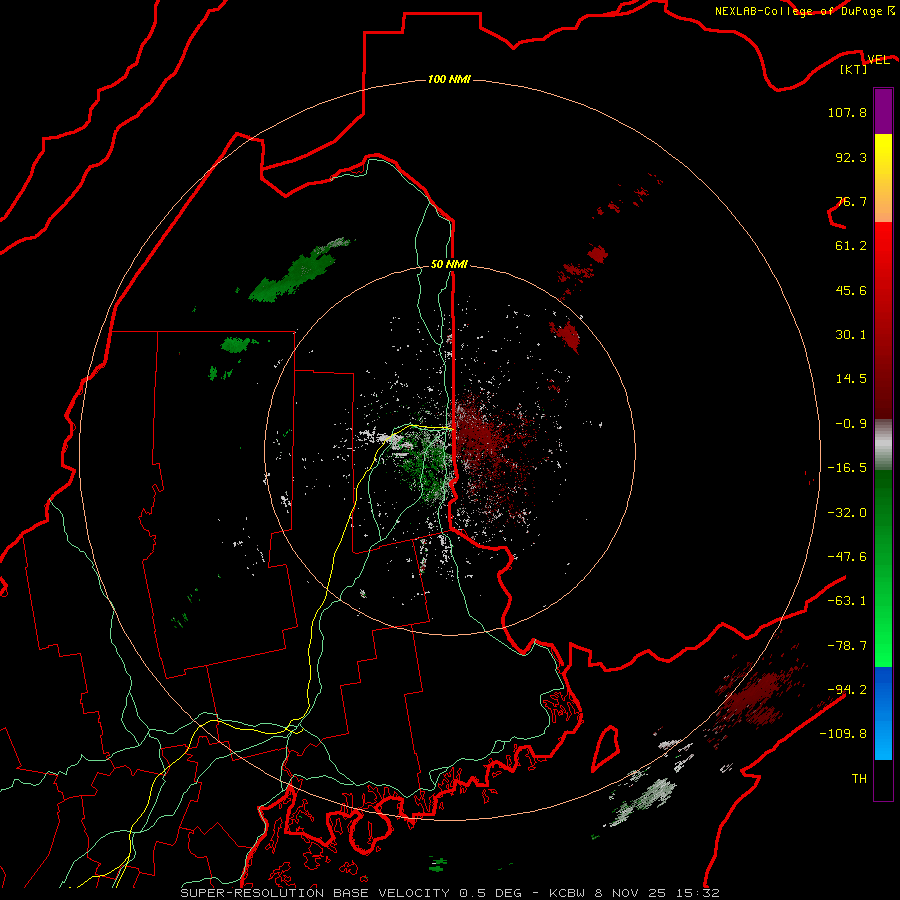The width and height of the screenshot is (900, 900).
Task: Select the -32.0 legend value
Action: pos(847,513)
